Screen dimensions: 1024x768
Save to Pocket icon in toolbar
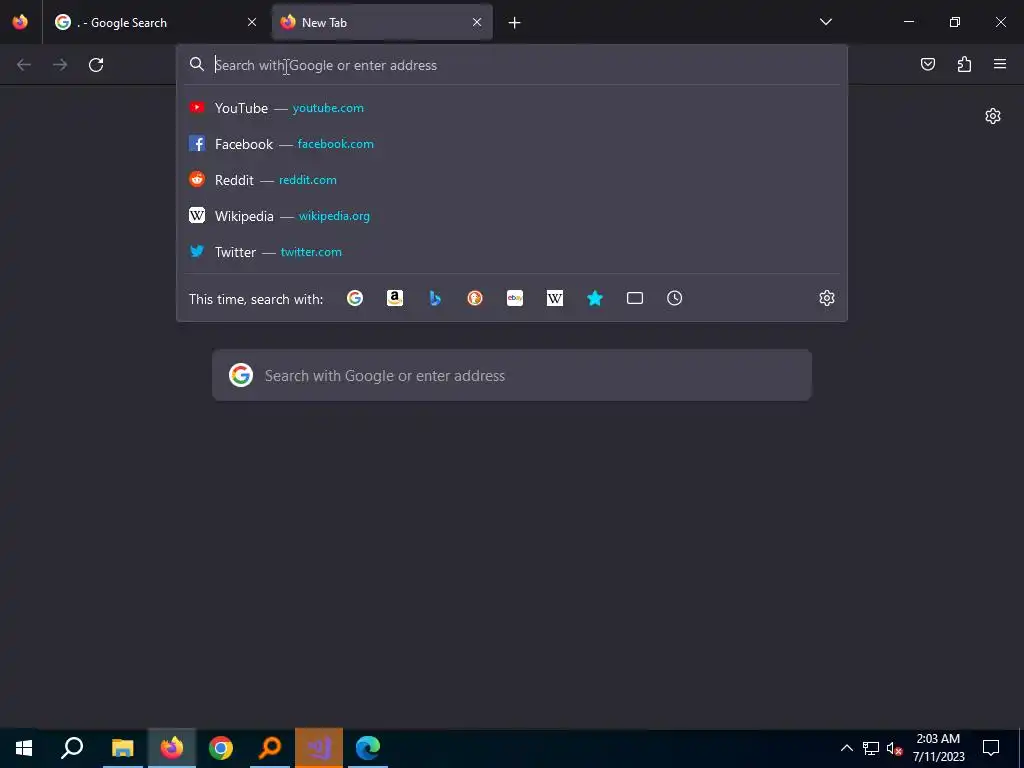coord(928,64)
